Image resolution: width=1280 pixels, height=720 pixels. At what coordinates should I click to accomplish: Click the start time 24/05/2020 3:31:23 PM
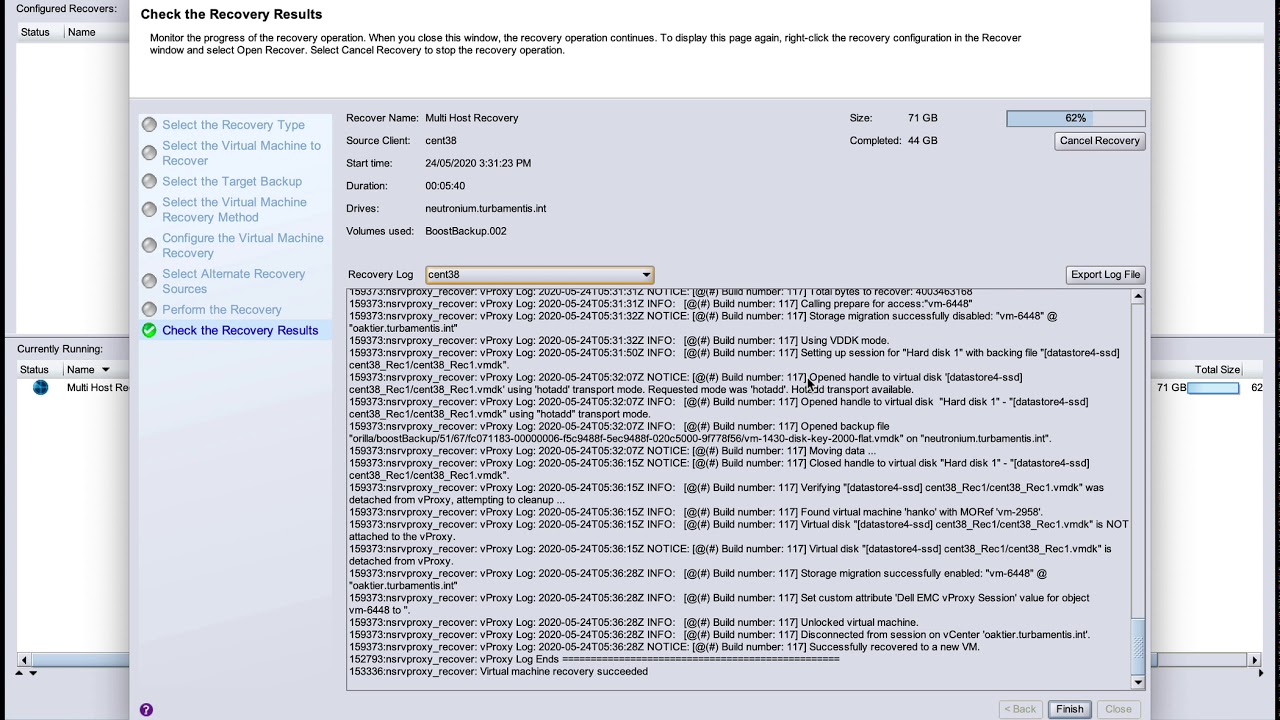point(478,163)
